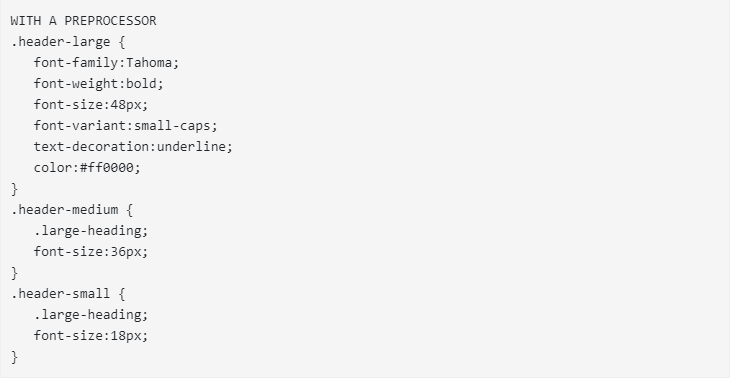732x378 pixels.
Task: Click .large-heading mixin under header-medium
Action: (x=91, y=231)
